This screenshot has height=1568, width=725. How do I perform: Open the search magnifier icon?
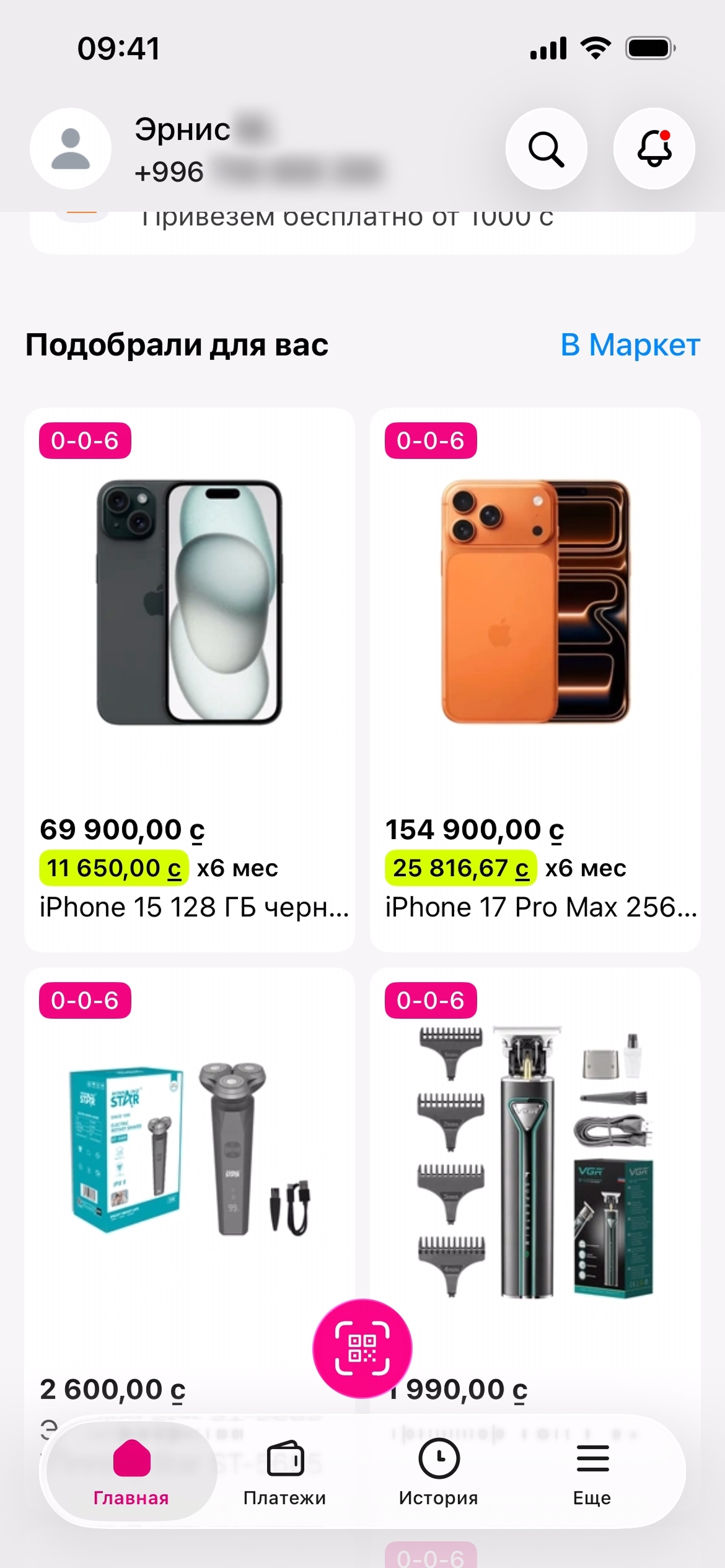pyautogui.click(x=546, y=149)
